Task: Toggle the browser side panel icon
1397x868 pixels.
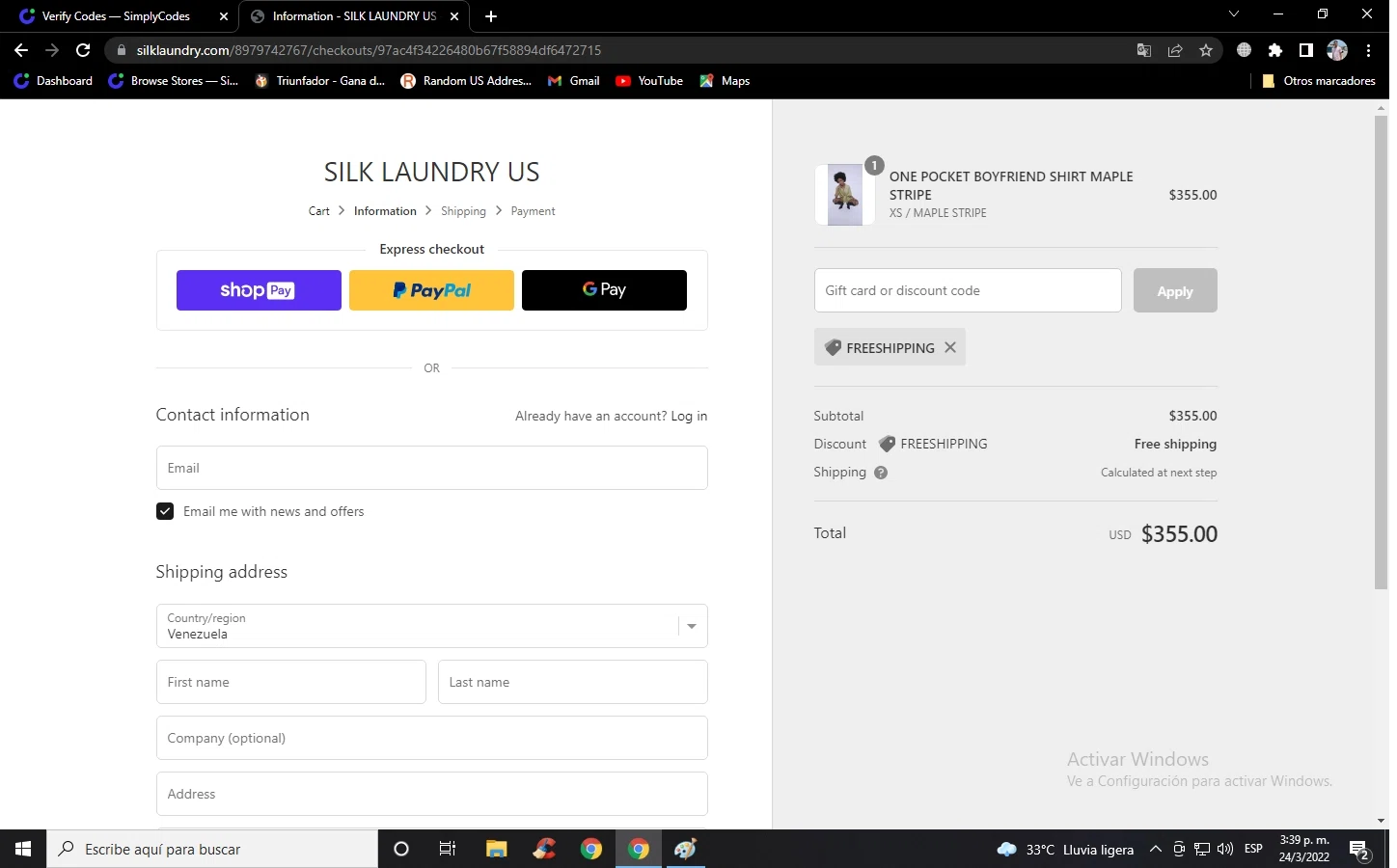Action: tap(1306, 50)
